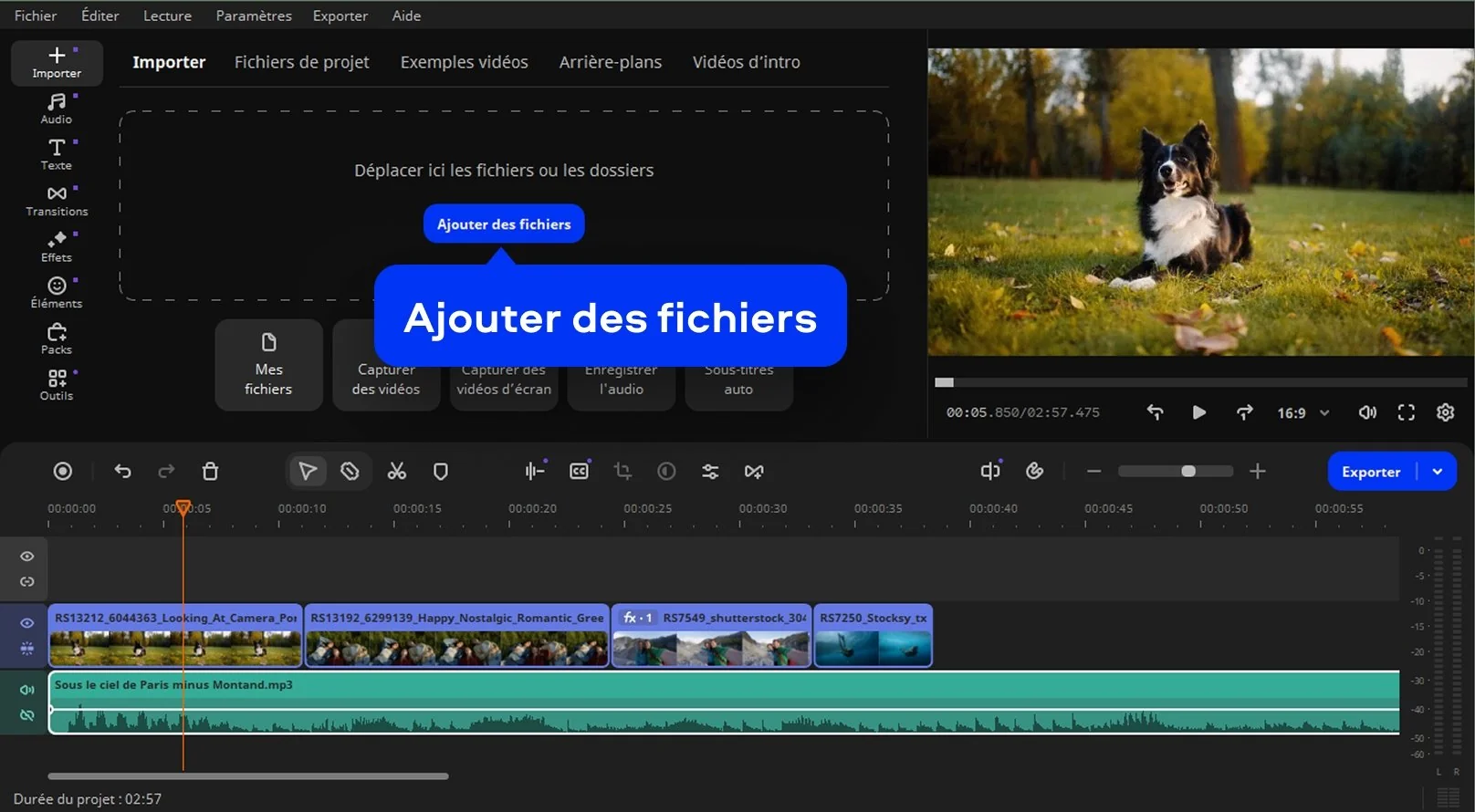The width and height of the screenshot is (1475, 812).
Task: Click the Mes fichiers button
Action: [268, 366]
